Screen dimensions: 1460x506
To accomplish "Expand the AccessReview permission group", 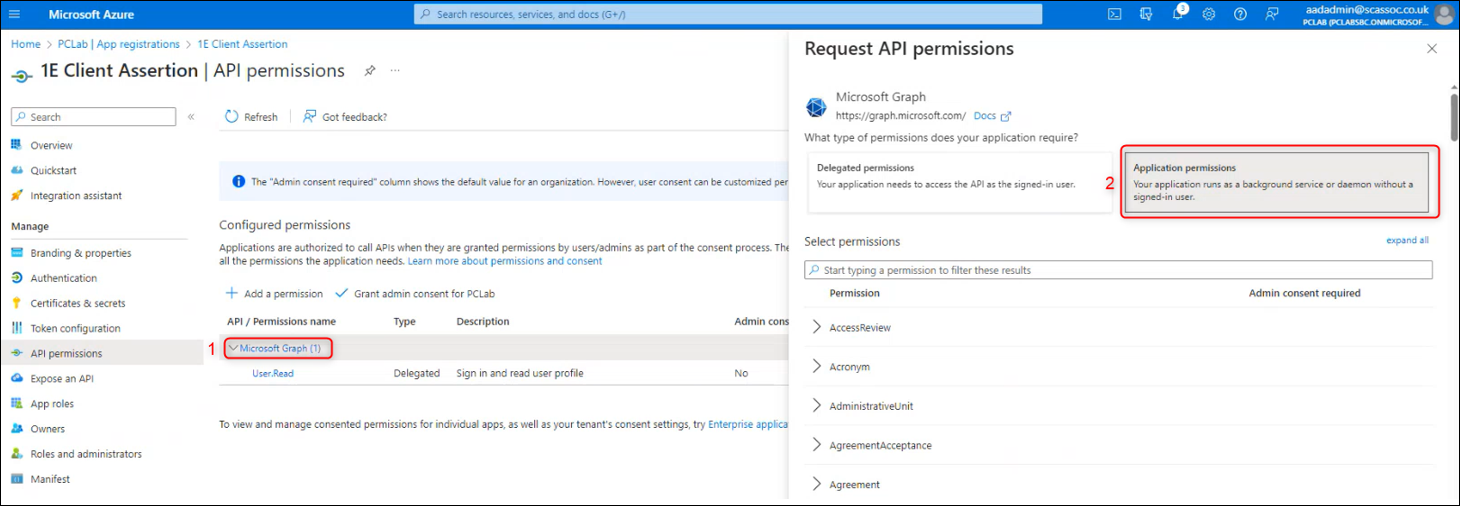I will click(817, 327).
